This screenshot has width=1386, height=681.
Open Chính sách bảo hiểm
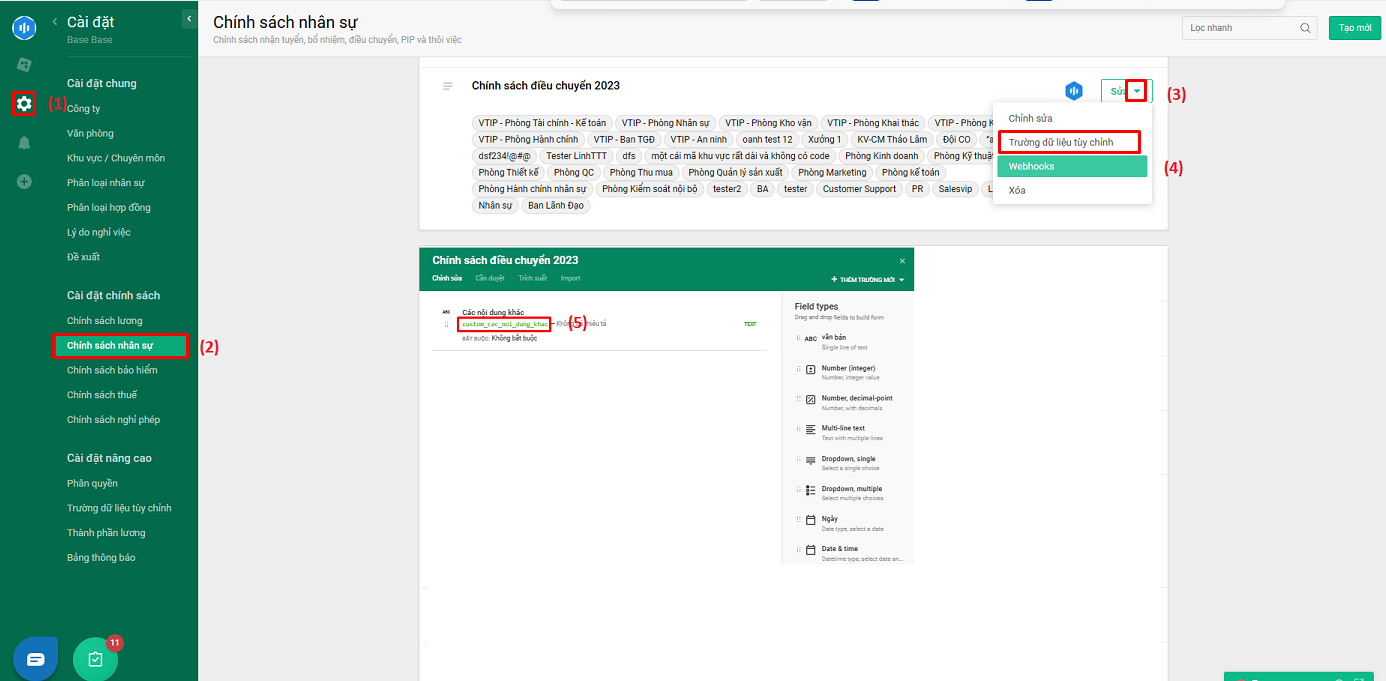point(112,370)
